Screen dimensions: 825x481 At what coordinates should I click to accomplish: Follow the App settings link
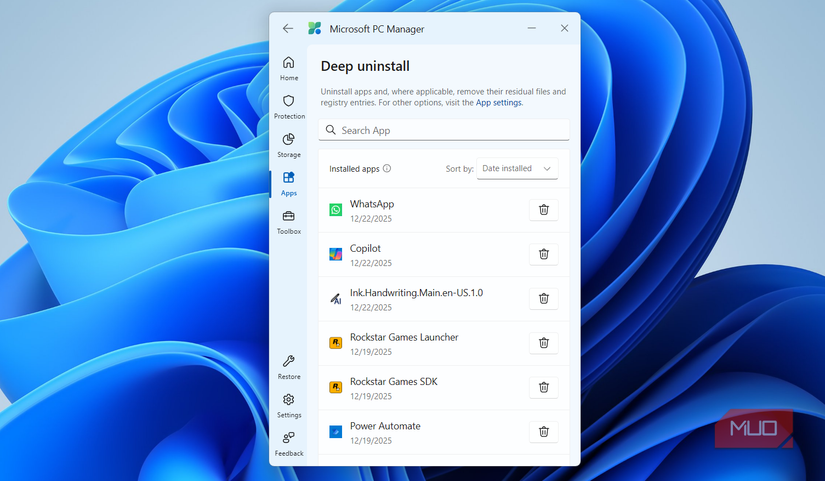pyautogui.click(x=498, y=102)
